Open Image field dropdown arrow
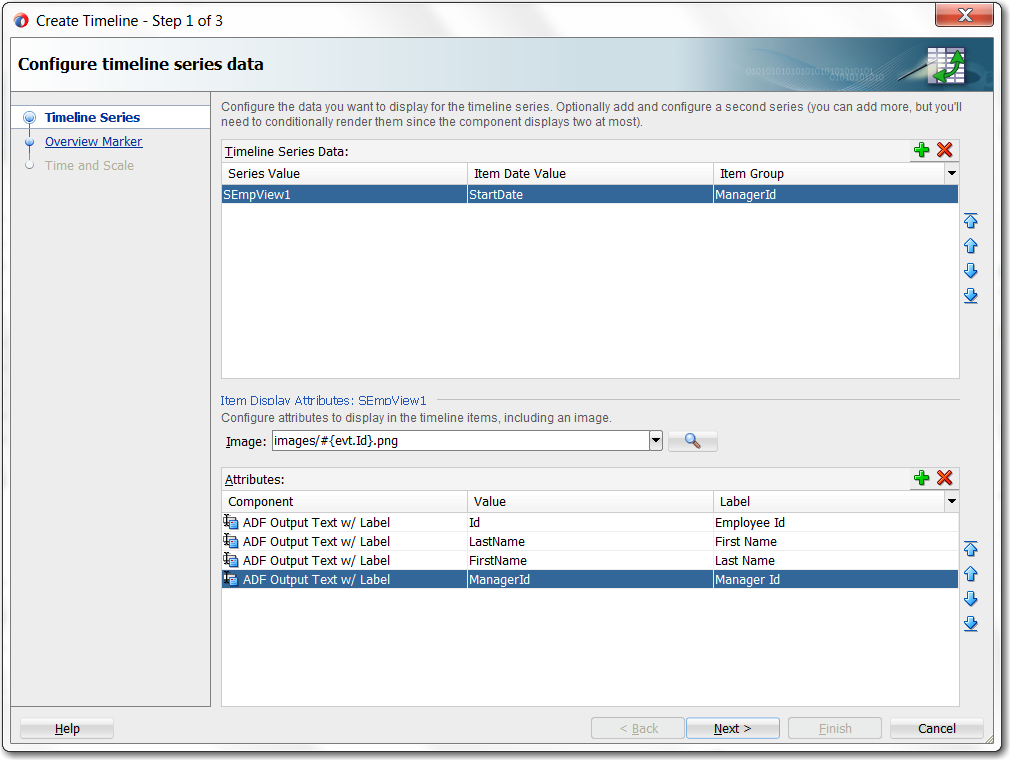Image resolution: width=1010 pixels, height=760 pixels. tap(656, 441)
